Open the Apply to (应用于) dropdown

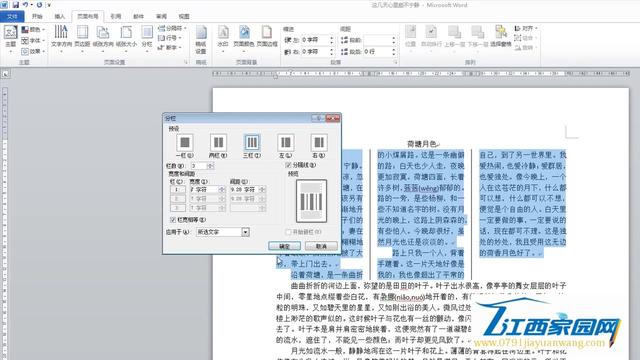[245, 232]
